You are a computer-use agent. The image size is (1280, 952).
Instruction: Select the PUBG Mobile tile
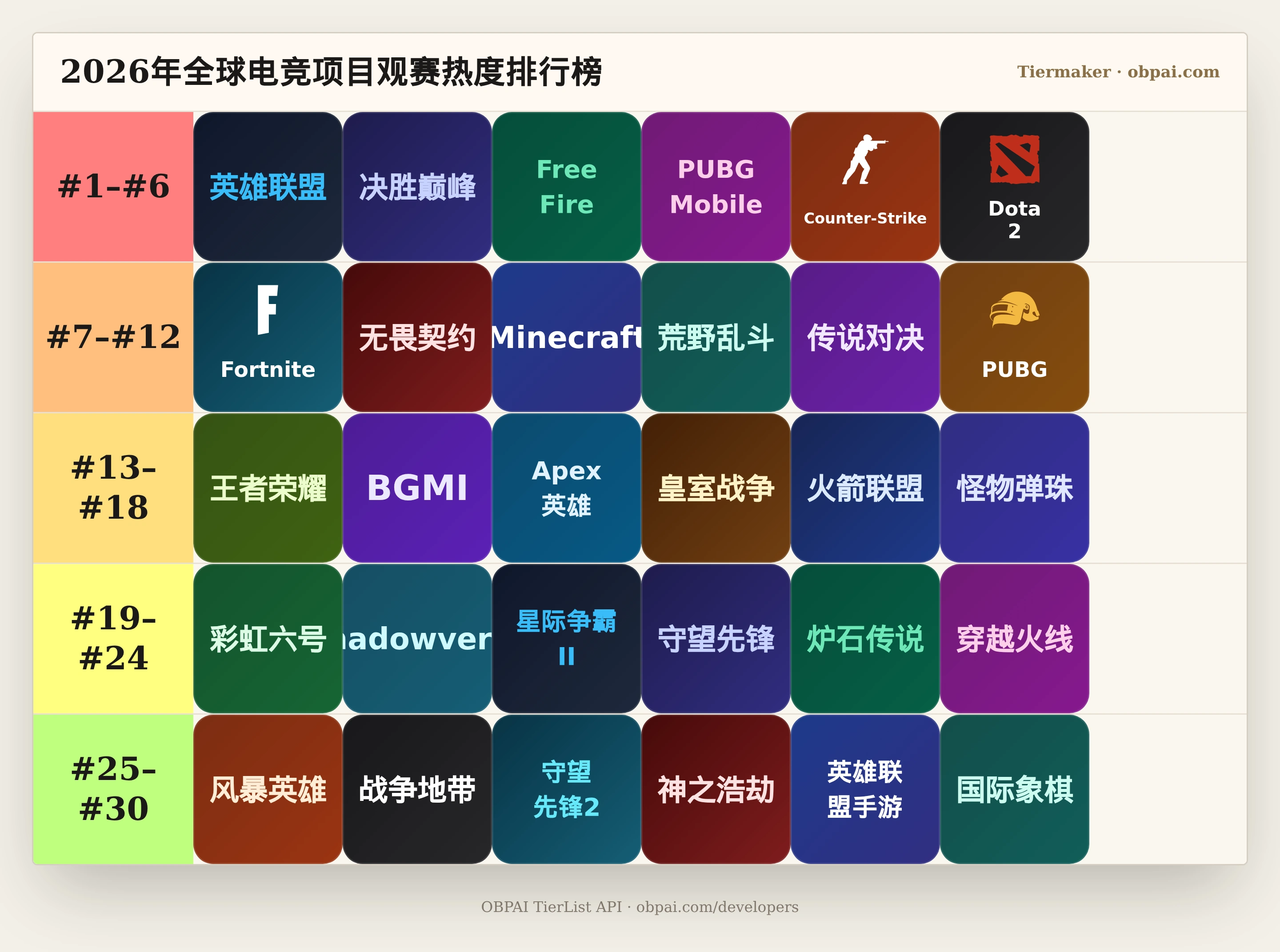(716, 187)
